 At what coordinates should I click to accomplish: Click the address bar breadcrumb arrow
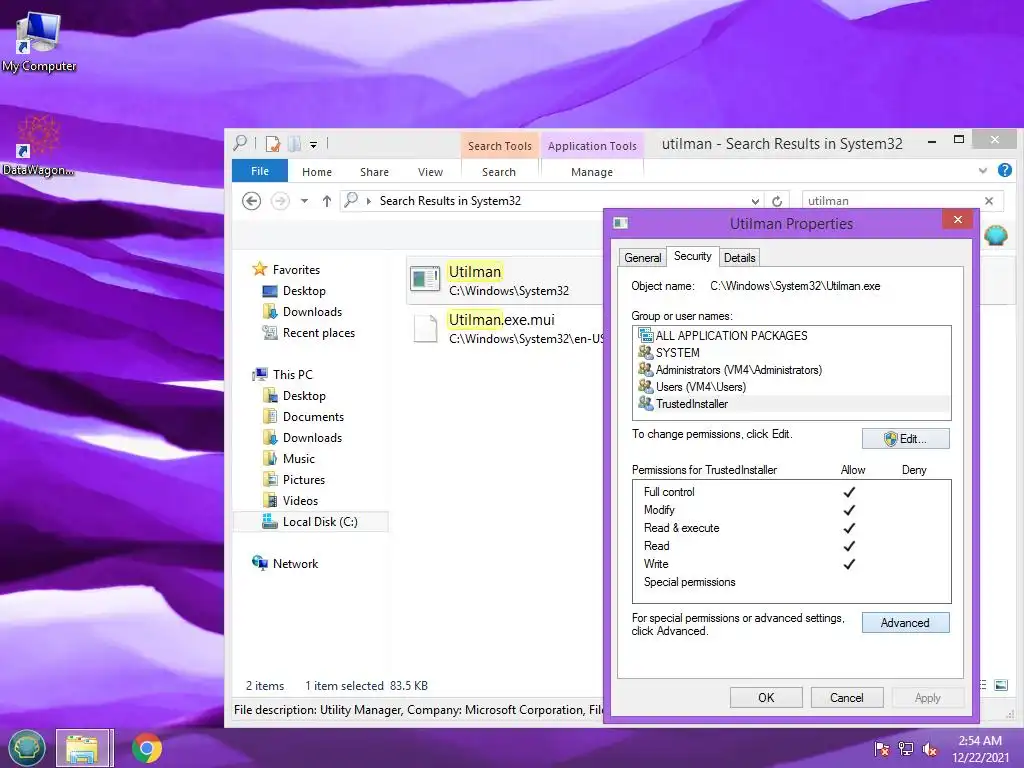[369, 201]
